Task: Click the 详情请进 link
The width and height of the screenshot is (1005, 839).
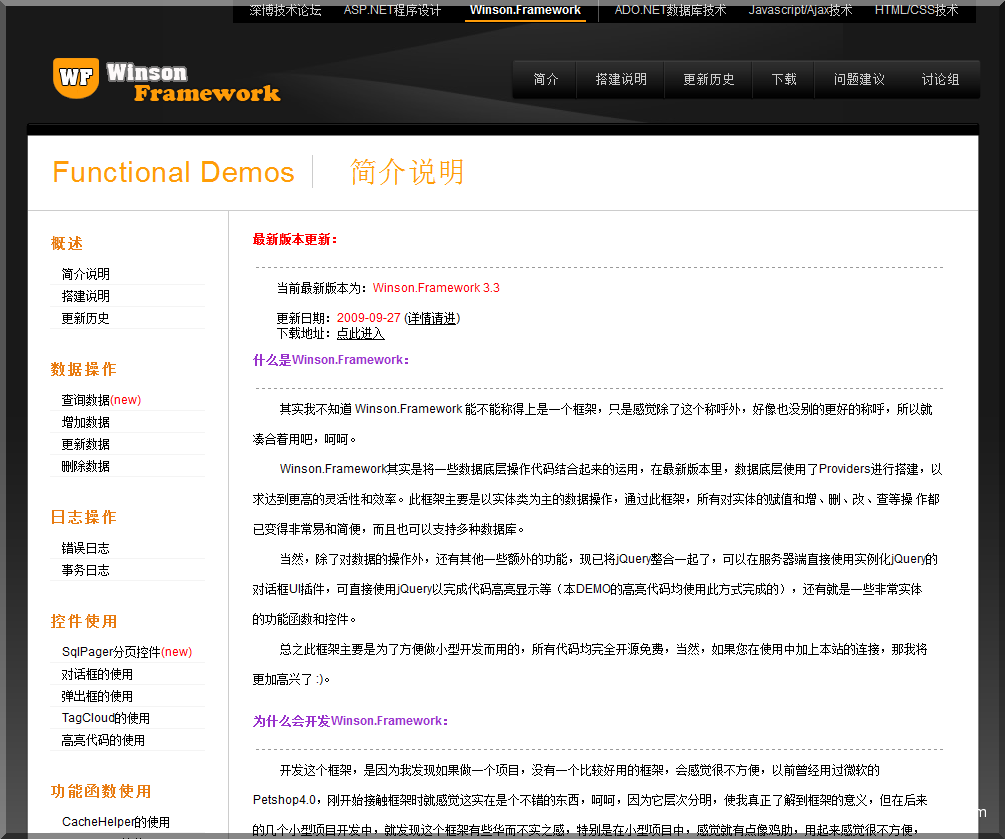Action: pyautogui.click(x=432, y=318)
